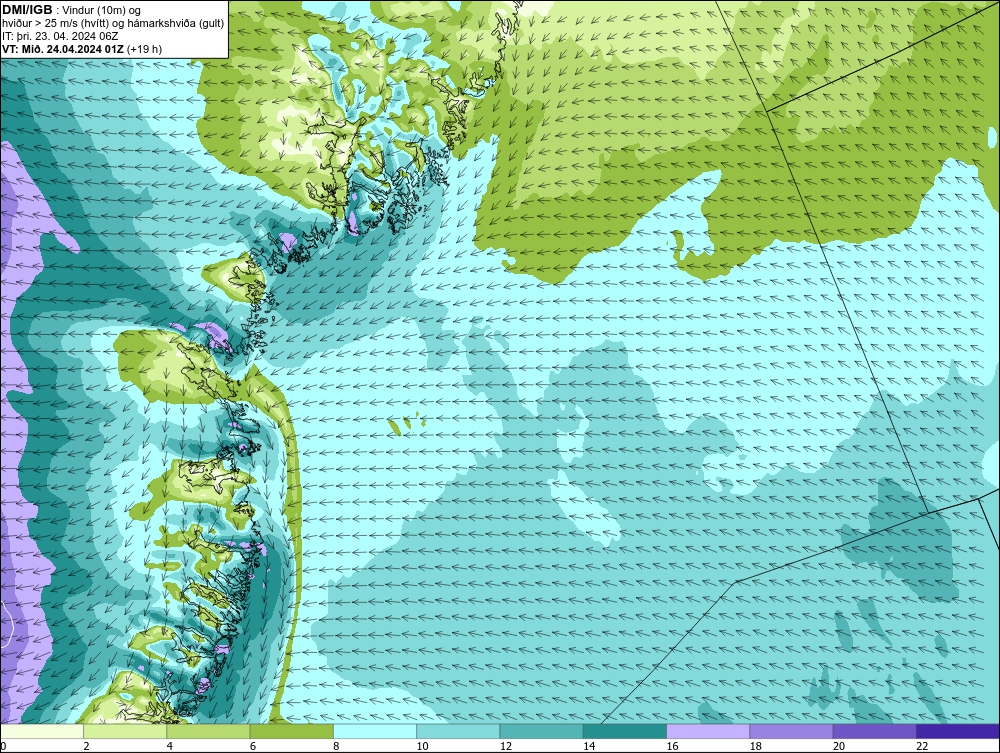Click the scale label '16'
The height and width of the screenshot is (753, 1000).
[x=672, y=746]
